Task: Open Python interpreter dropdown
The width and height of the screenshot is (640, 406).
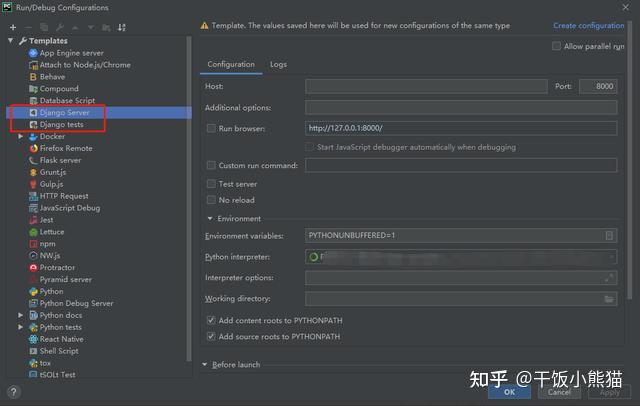Action: pyautogui.click(x=461, y=257)
